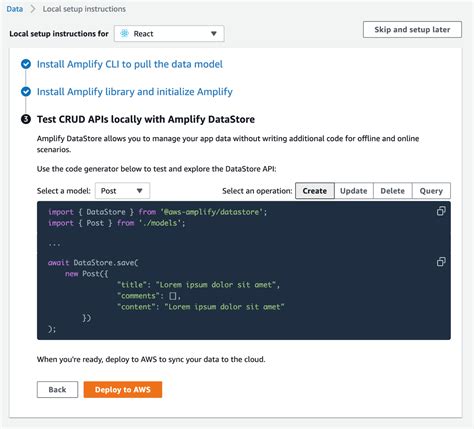Copy the DataStore.save code snippet
This screenshot has height=429, width=474.
click(x=441, y=262)
